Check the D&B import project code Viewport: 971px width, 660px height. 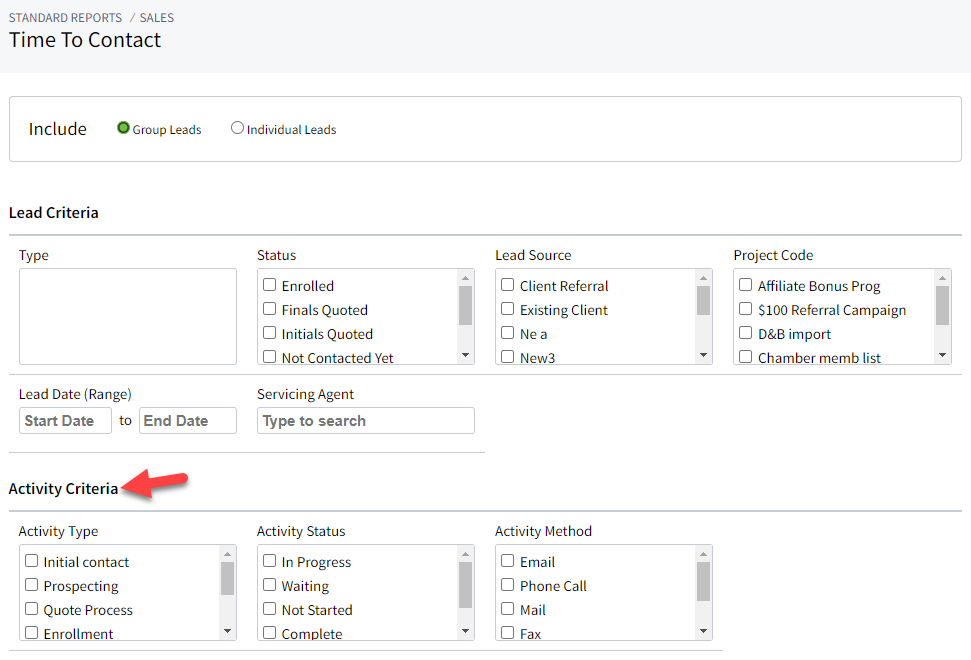(744, 333)
